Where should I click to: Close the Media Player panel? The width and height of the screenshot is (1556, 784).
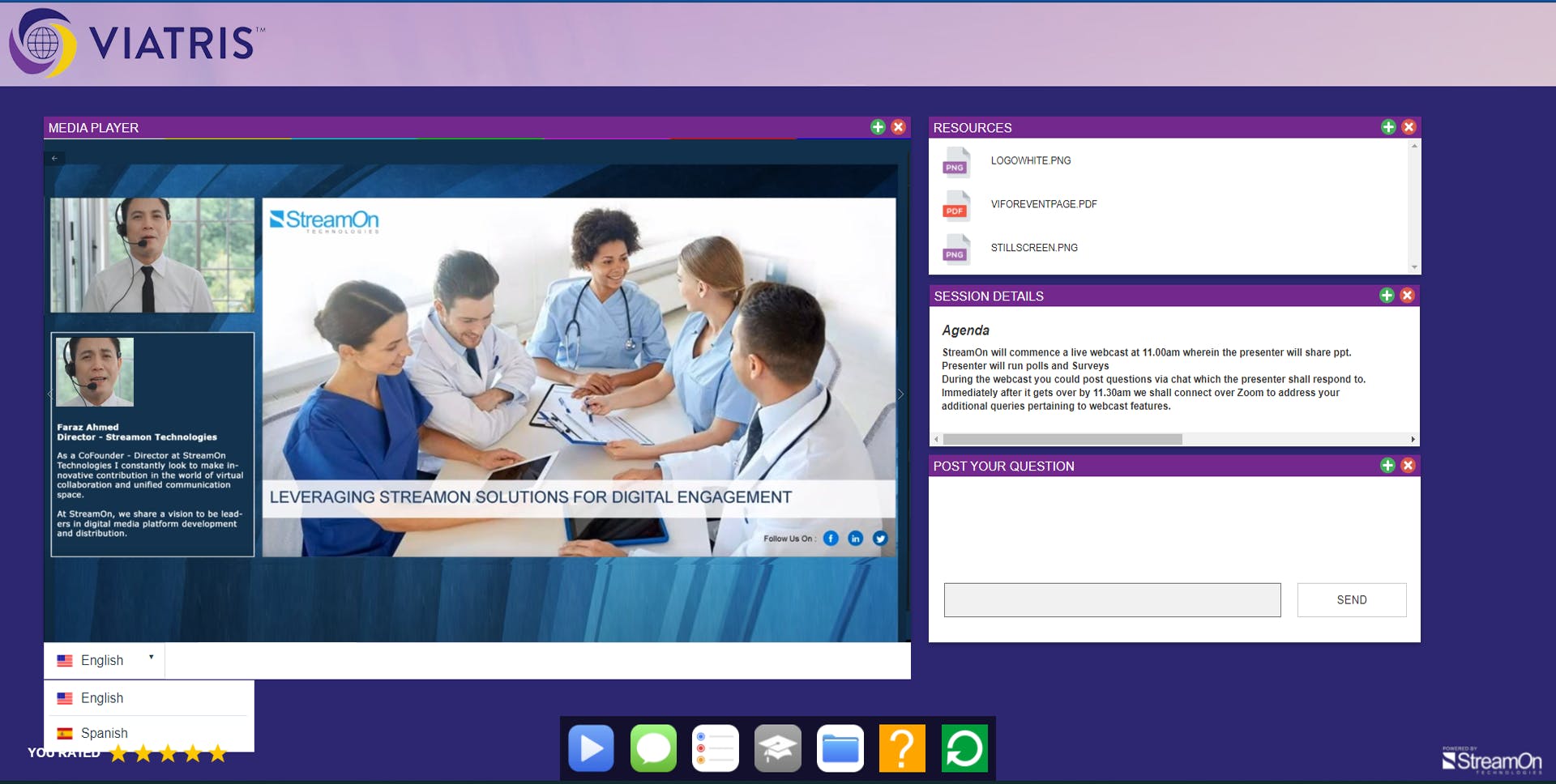coord(898,127)
